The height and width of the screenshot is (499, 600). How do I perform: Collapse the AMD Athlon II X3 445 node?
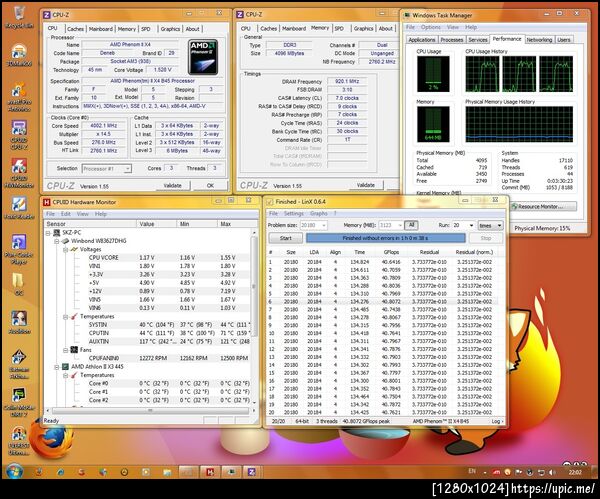pos(56,367)
